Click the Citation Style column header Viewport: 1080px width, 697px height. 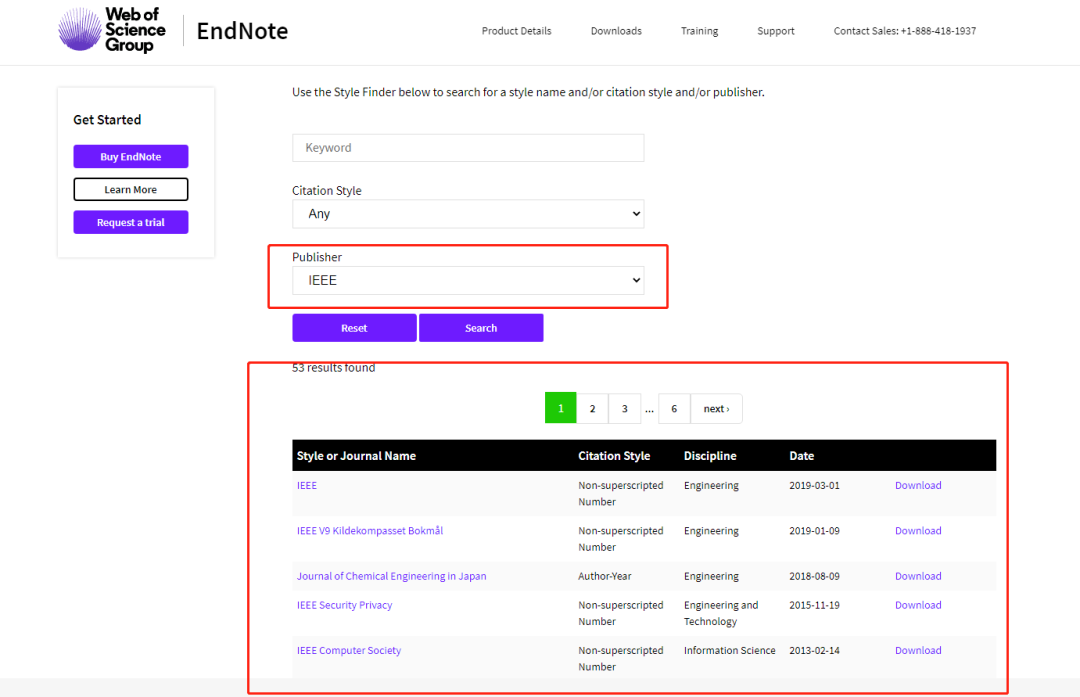(614, 456)
